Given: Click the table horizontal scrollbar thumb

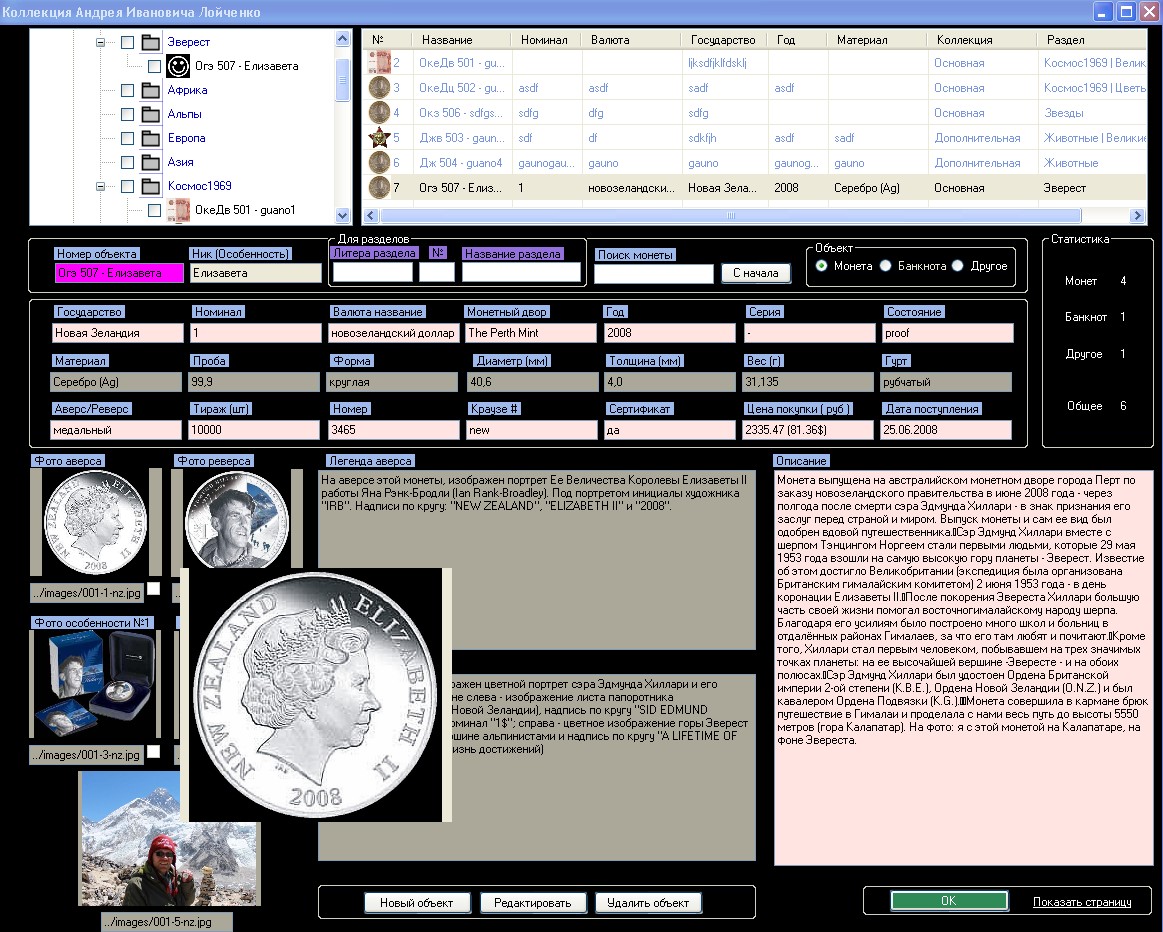Looking at the screenshot, I should pyautogui.click(x=731, y=216).
